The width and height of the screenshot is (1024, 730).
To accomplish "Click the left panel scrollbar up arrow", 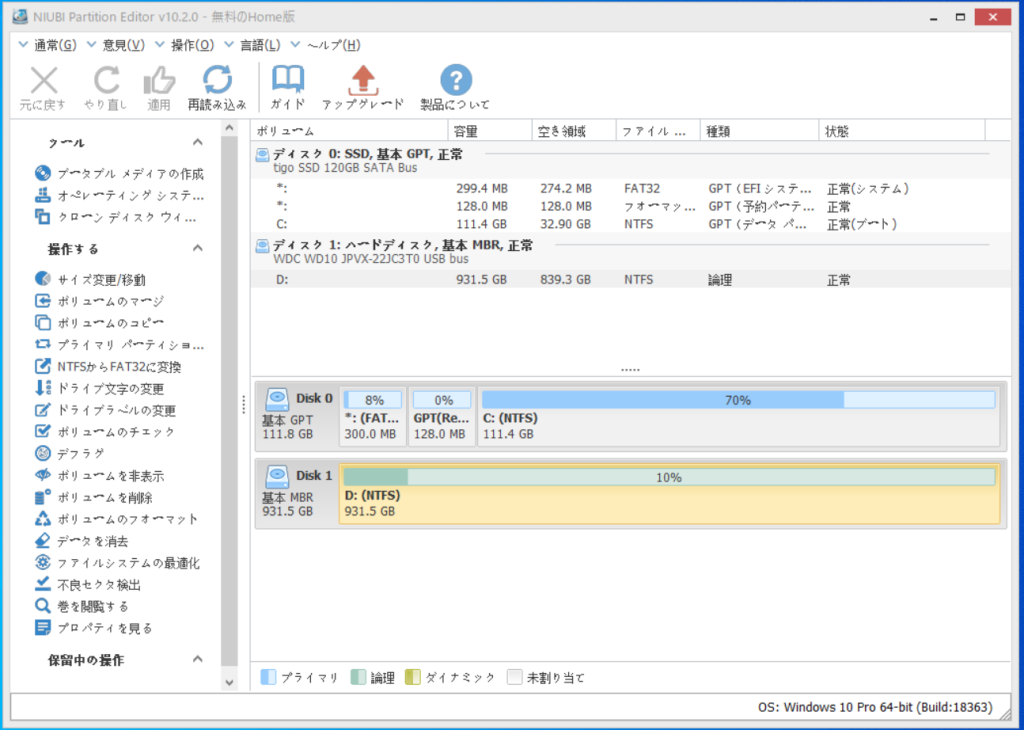I will coord(229,128).
